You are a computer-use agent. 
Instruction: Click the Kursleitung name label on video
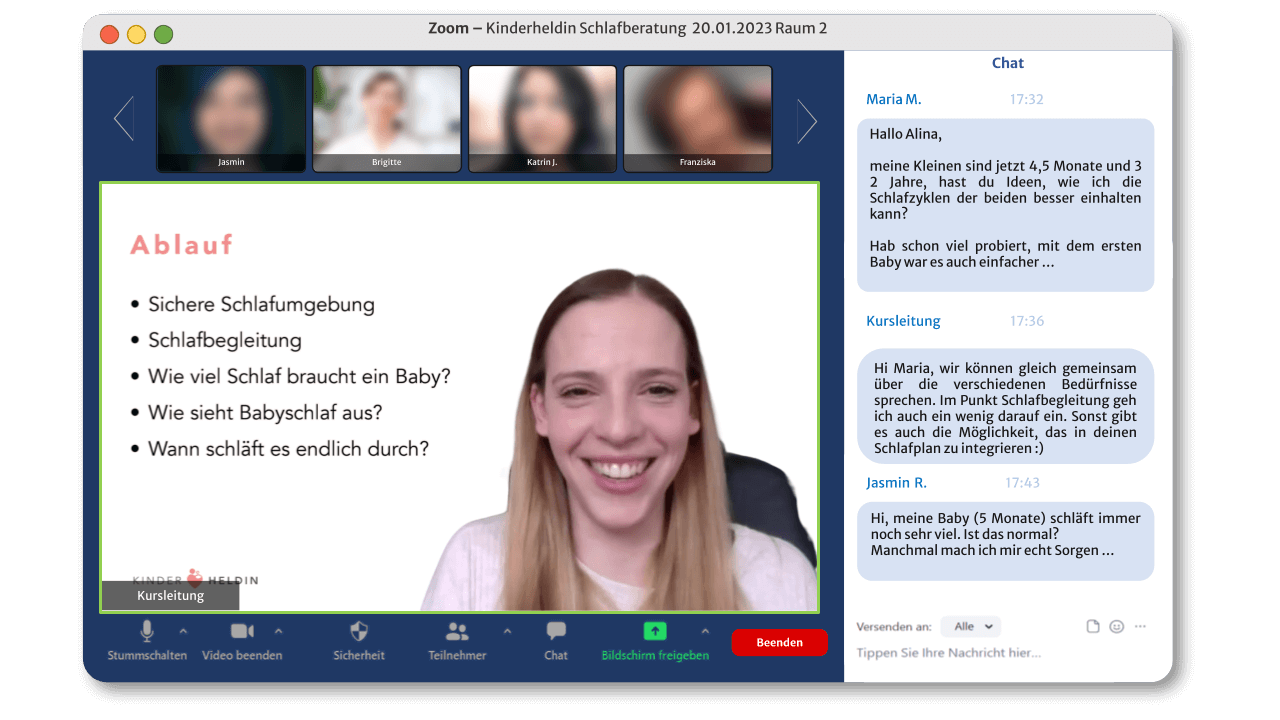(170, 595)
